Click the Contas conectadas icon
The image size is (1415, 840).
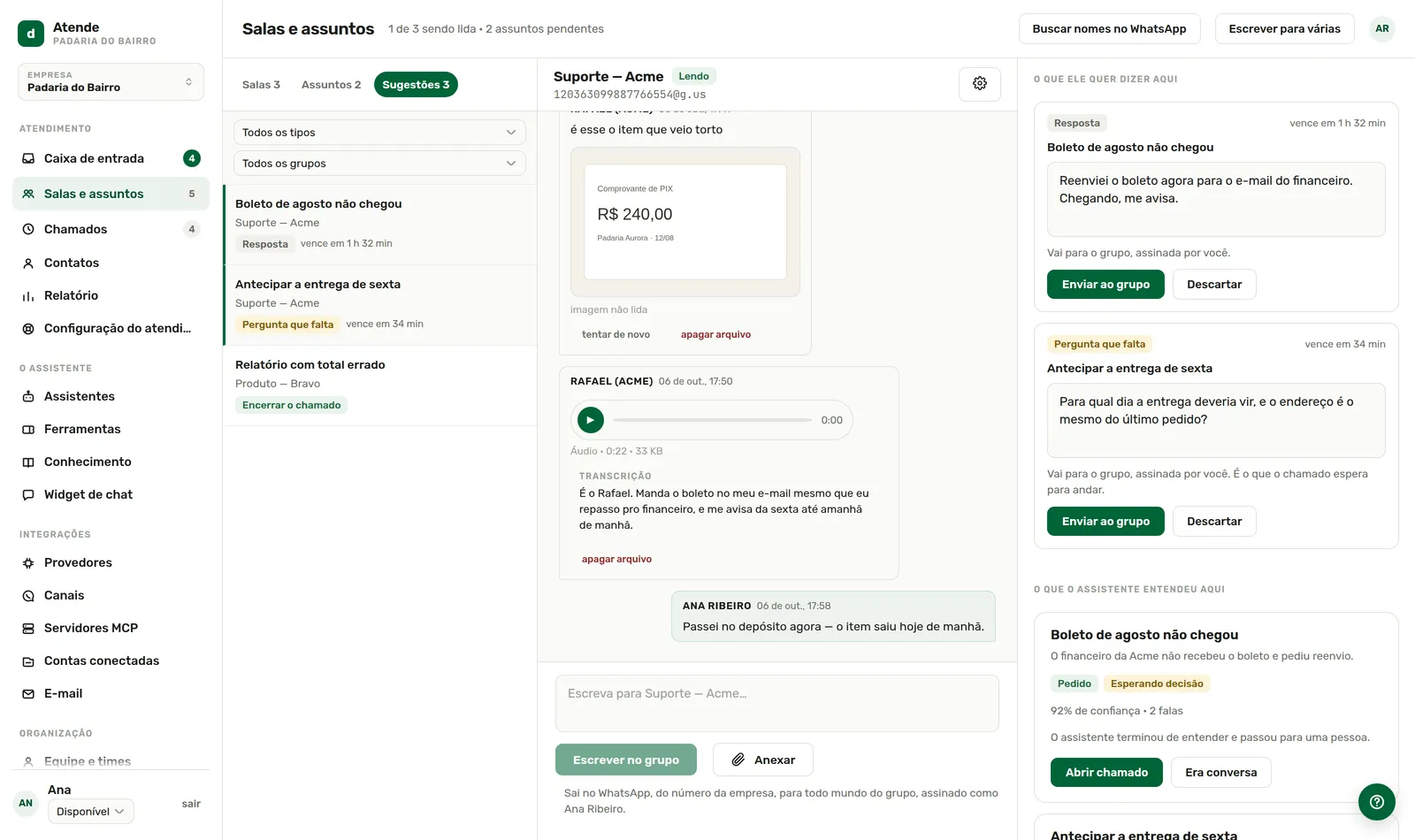pos(28,661)
